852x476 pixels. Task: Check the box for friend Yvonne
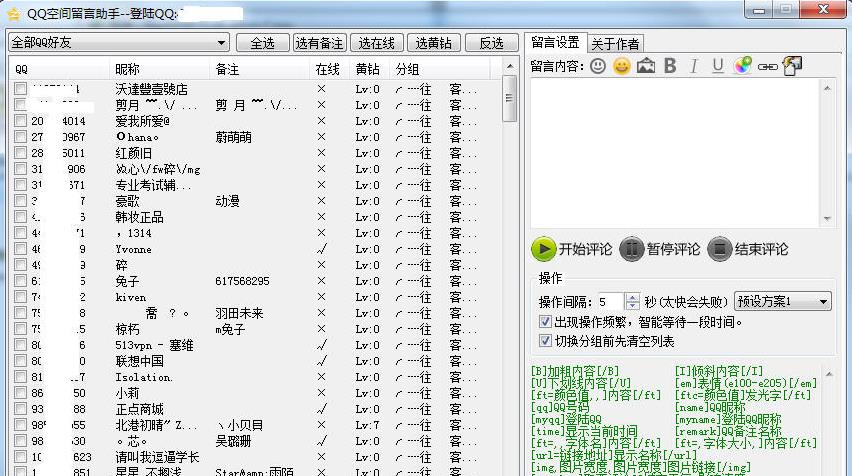point(21,249)
